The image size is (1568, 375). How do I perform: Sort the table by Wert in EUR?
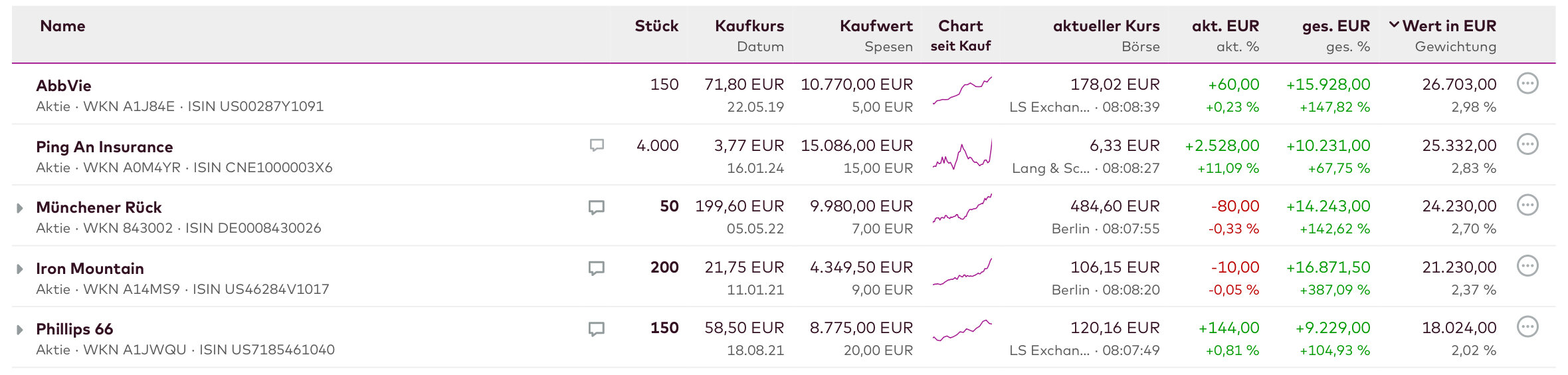1448,26
